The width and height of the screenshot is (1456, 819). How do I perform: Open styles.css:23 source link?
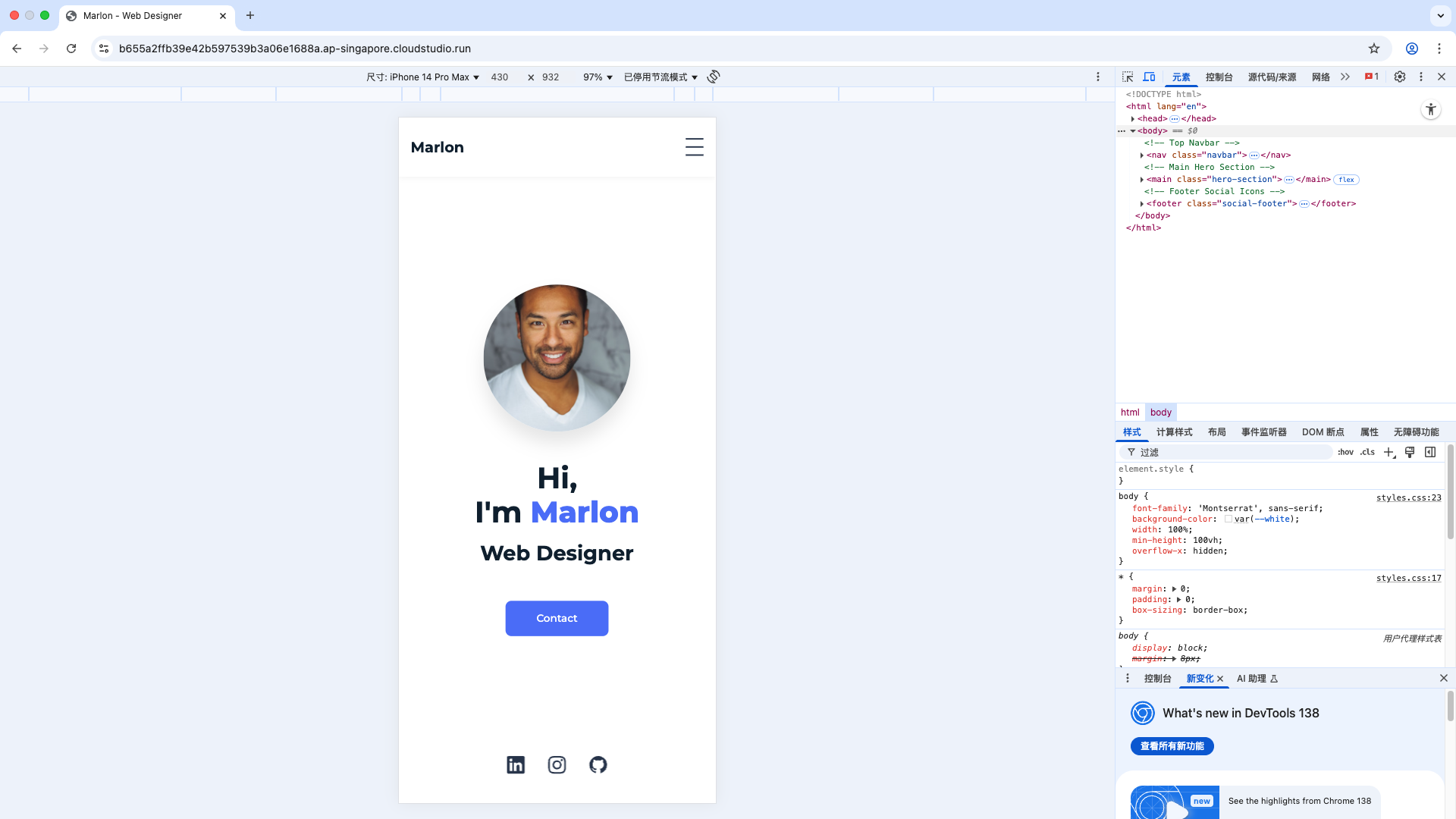click(x=1408, y=497)
